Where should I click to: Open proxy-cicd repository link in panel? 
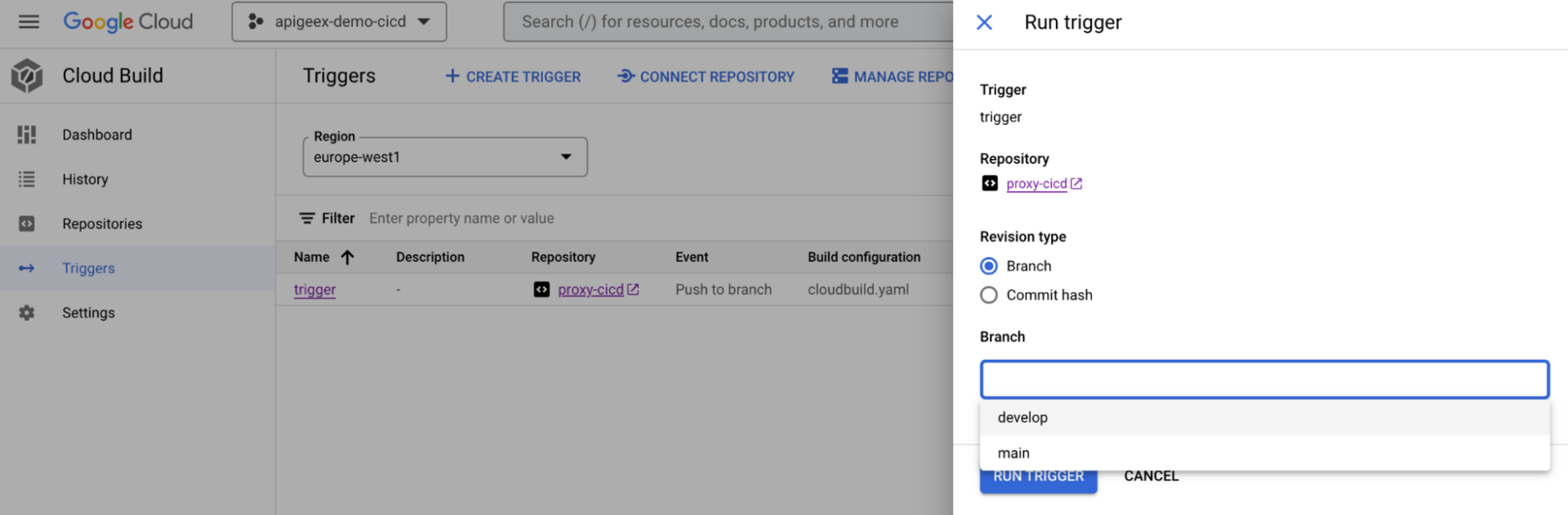[1036, 184]
